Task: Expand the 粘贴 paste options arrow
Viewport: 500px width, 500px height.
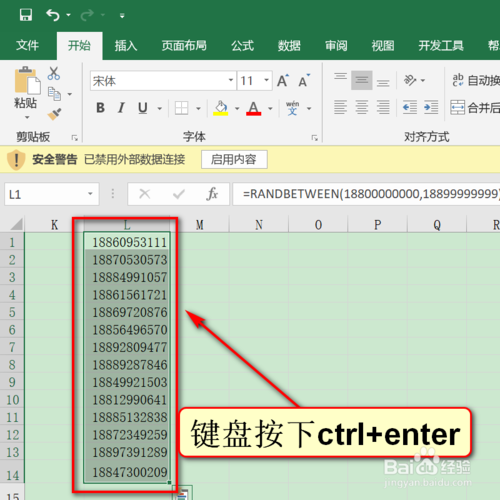Action: click(27, 117)
